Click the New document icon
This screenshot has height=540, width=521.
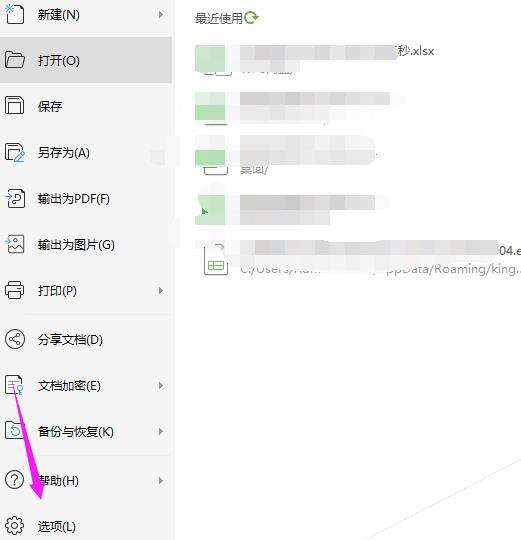(x=14, y=14)
